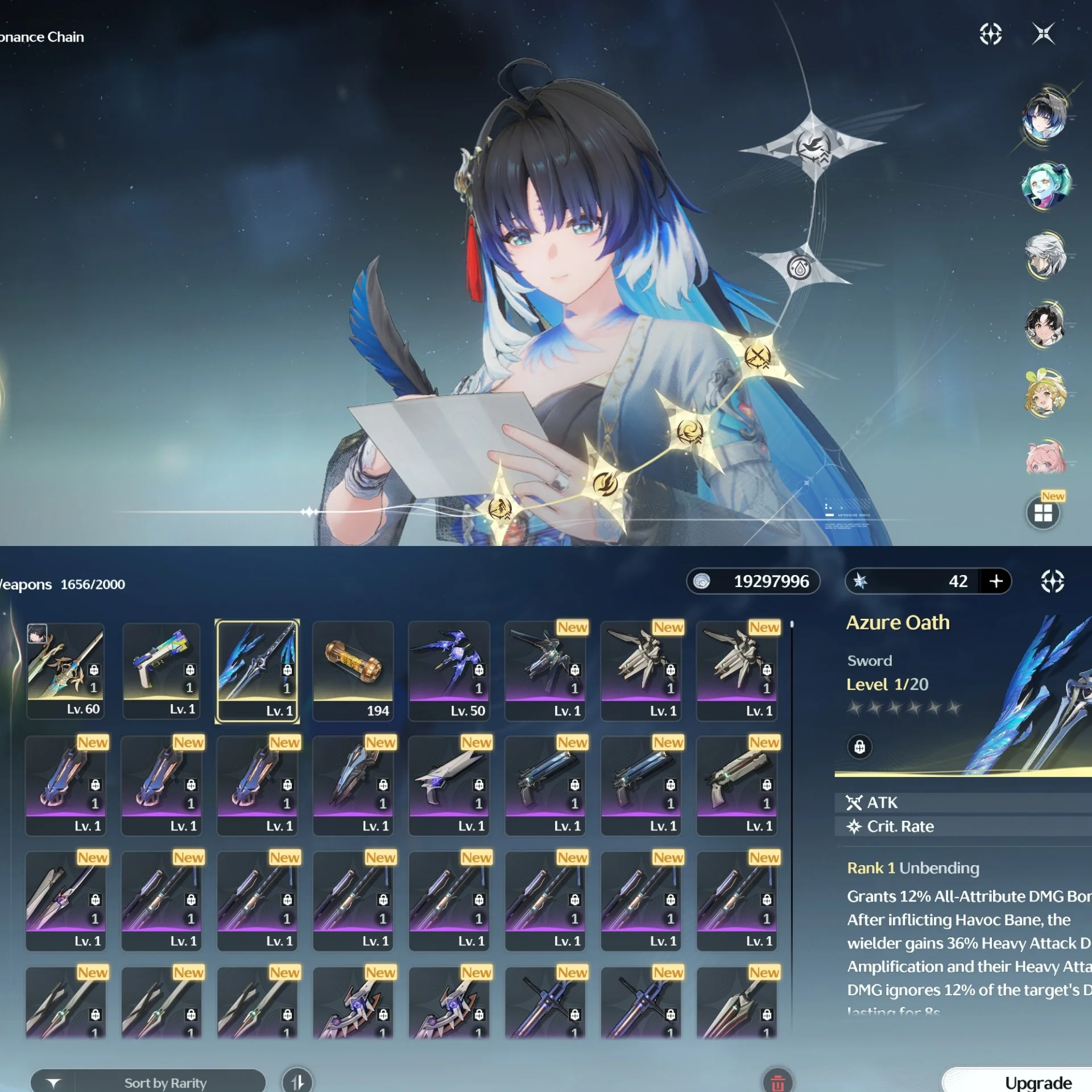Click the star currency icon beside 42
This screenshot has width=1092, height=1092.
[x=860, y=581]
